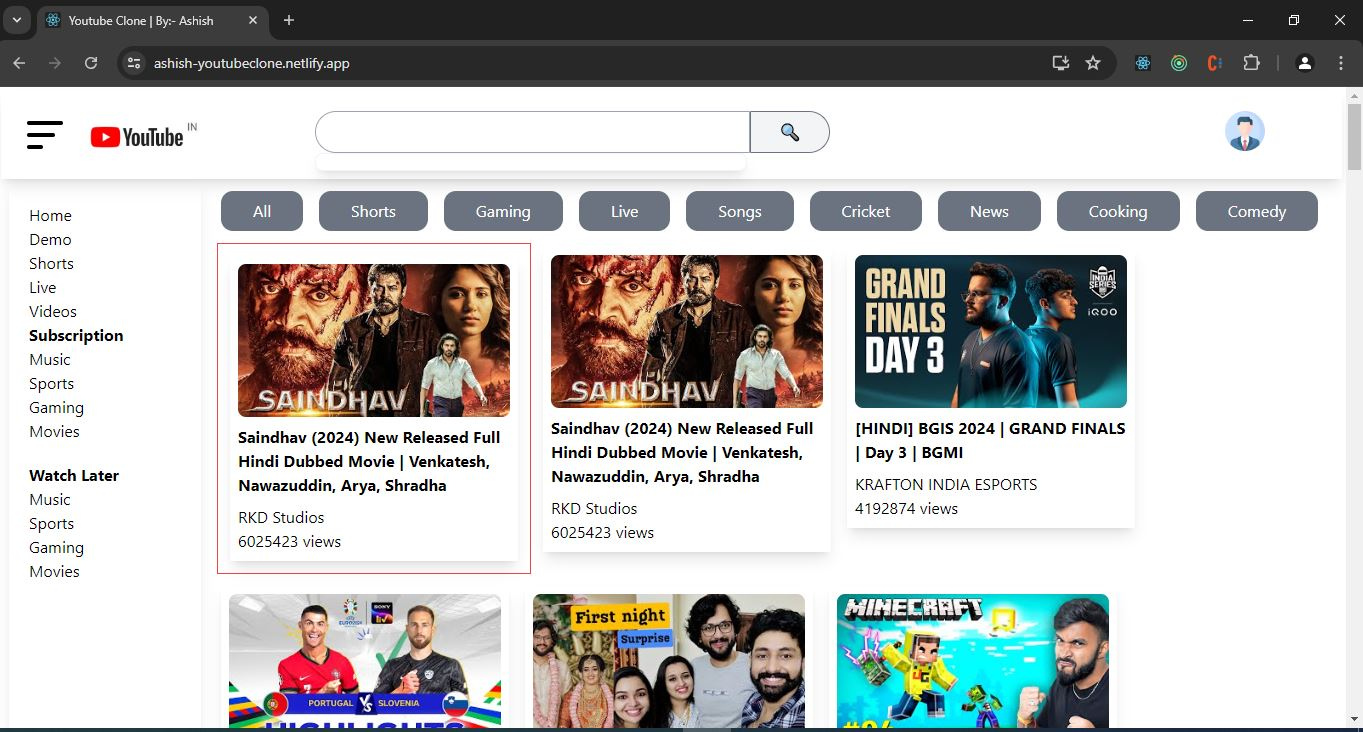Click the page vertical scrollbar
This screenshot has width=1363, height=732.
coord(1354,136)
